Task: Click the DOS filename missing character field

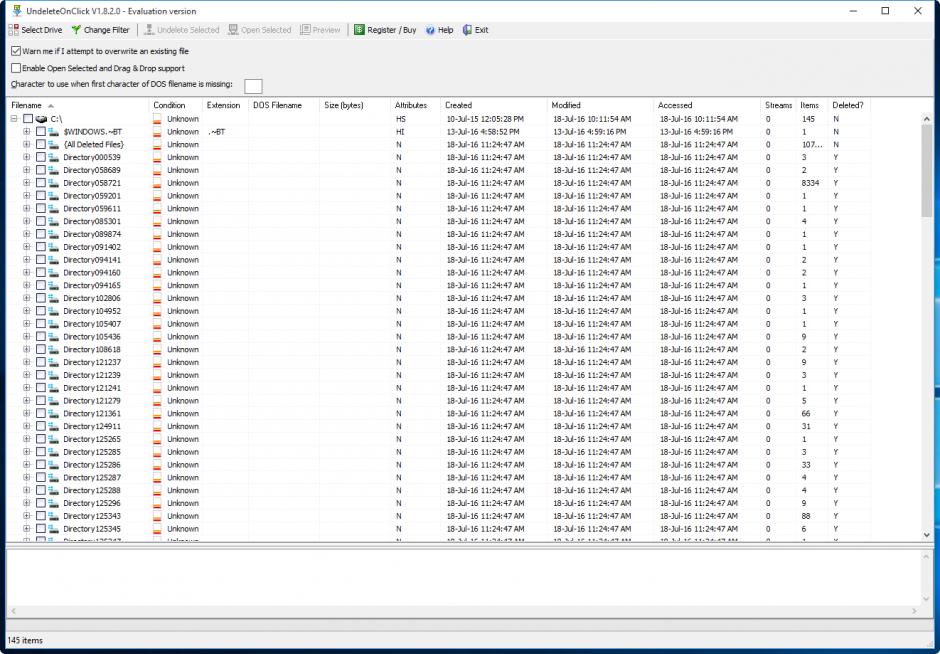Action: 253,86
